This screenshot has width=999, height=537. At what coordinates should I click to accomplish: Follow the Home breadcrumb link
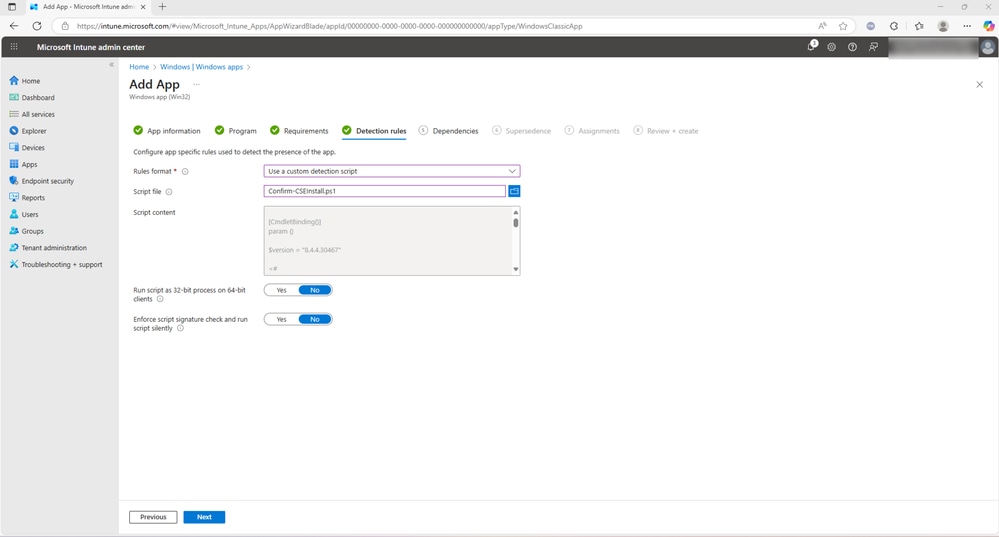(x=139, y=67)
